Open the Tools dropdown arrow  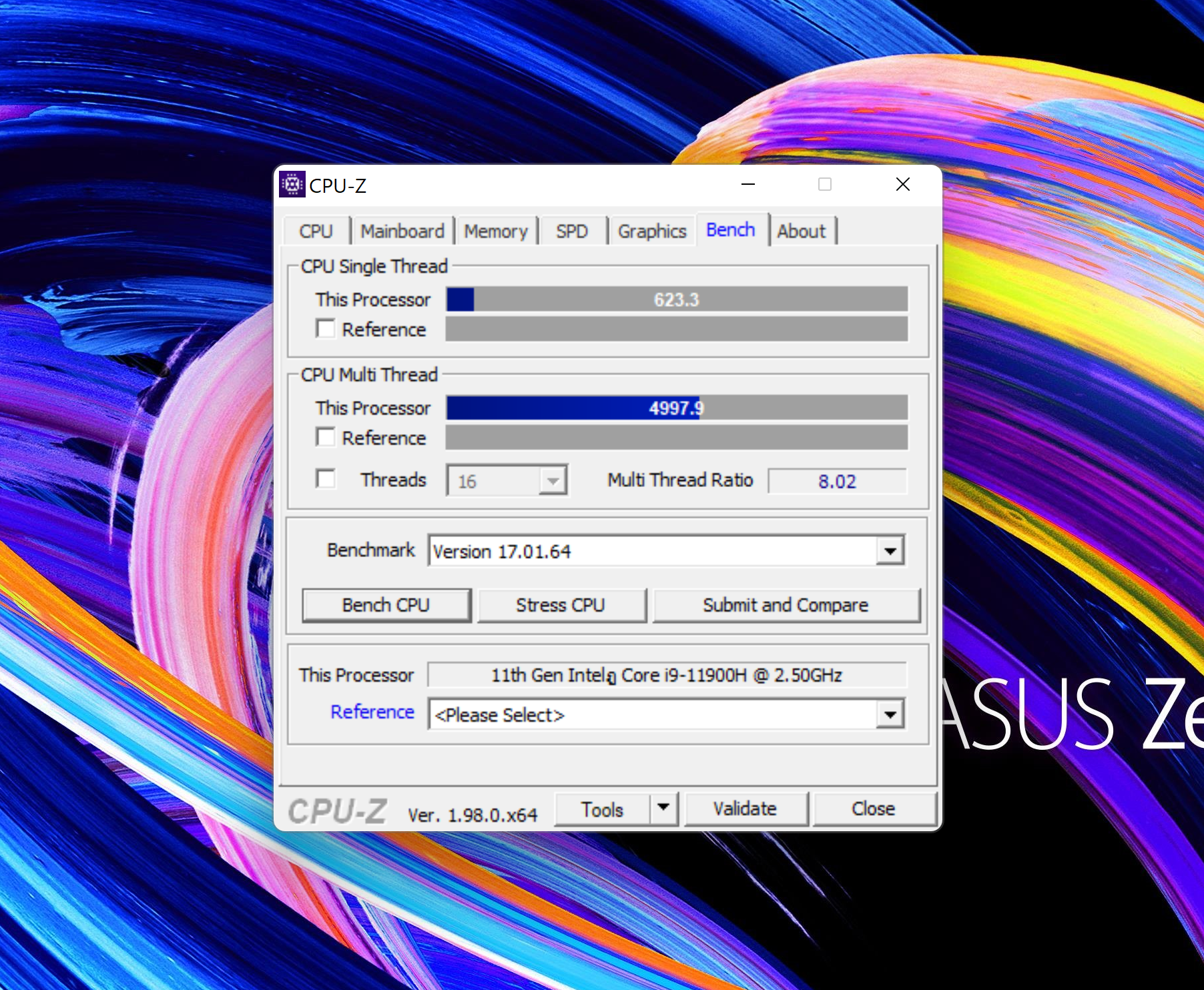(663, 808)
